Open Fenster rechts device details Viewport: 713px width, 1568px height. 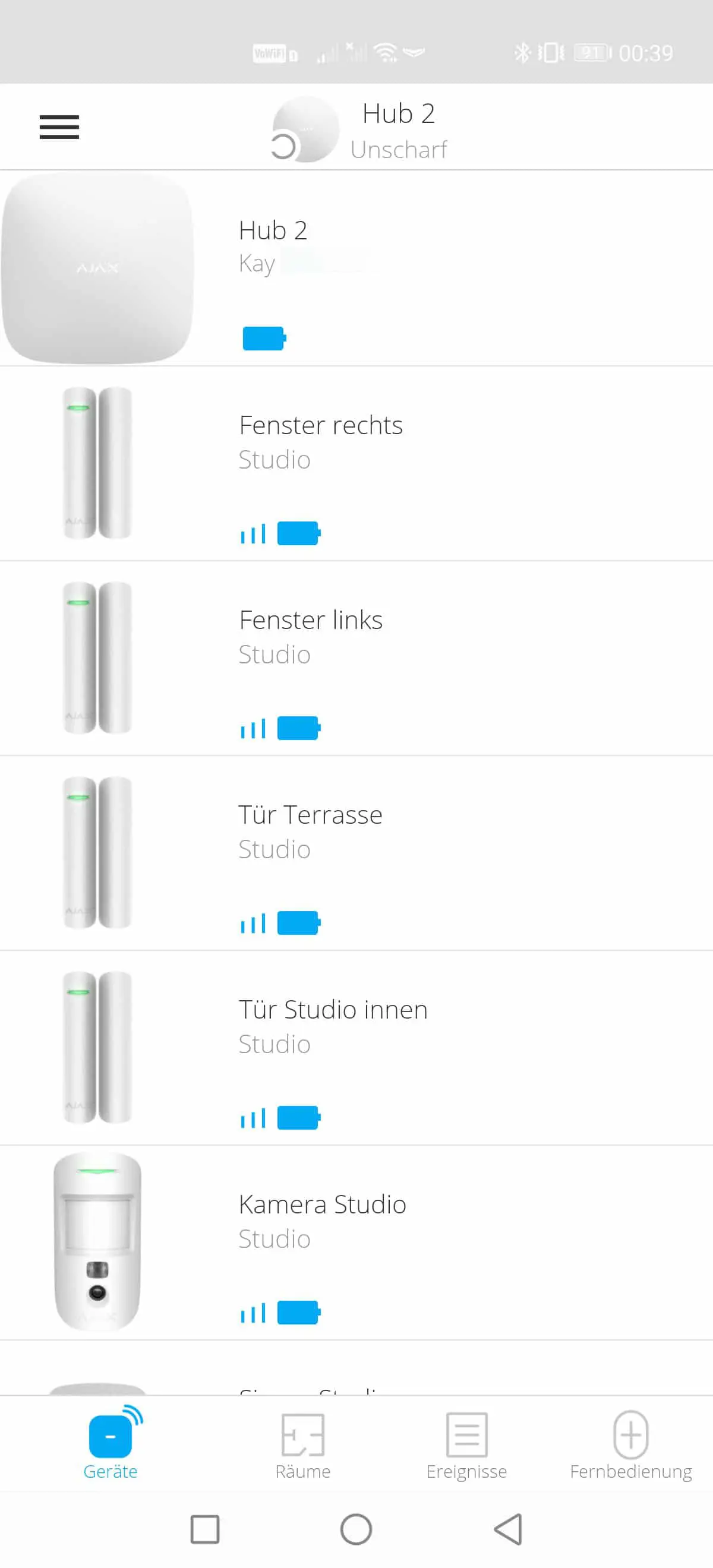[x=356, y=463]
